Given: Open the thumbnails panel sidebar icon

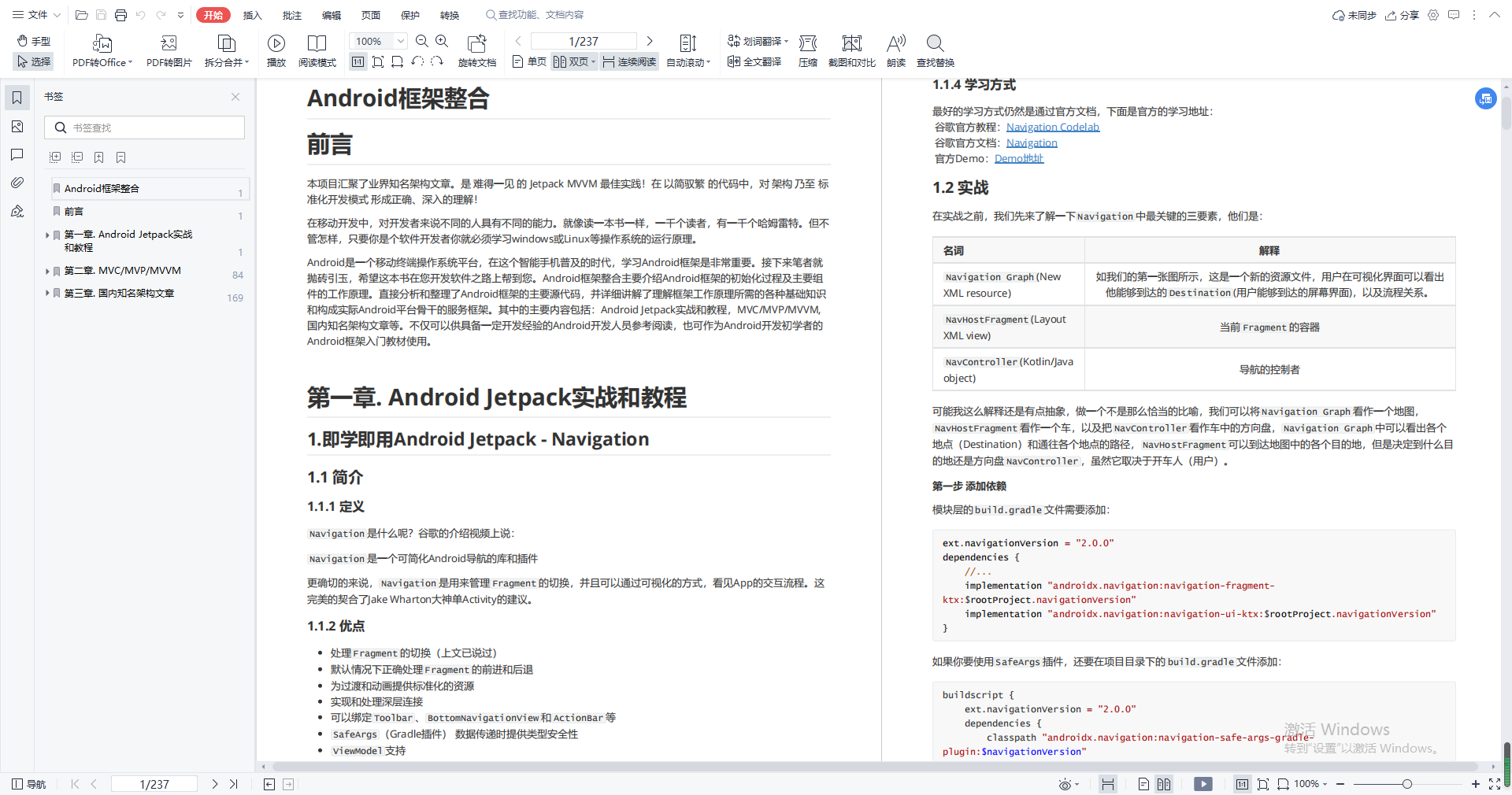Looking at the screenshot, I should [17, 126].
